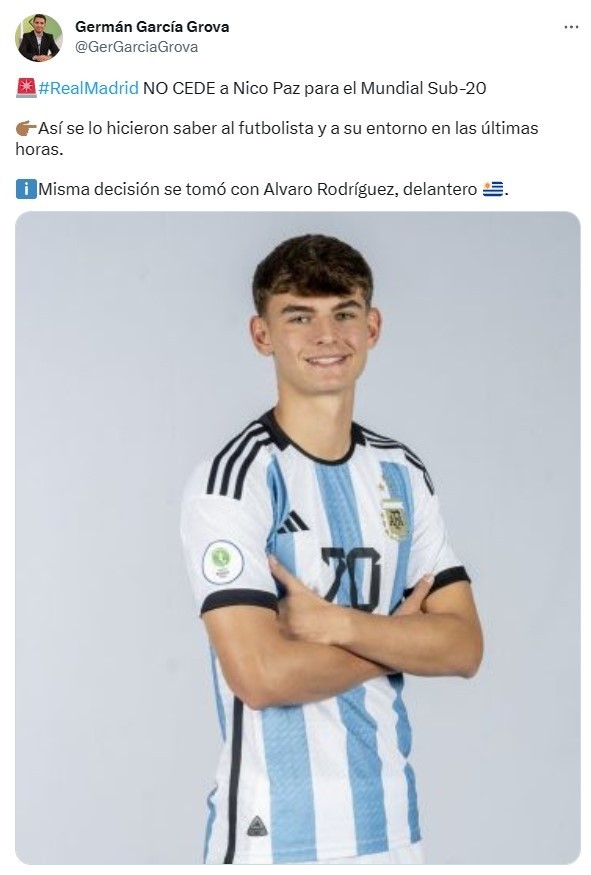Click the blue information emoji
The height and width of the screenshot is (875, 591).
[x=26, y=189]
